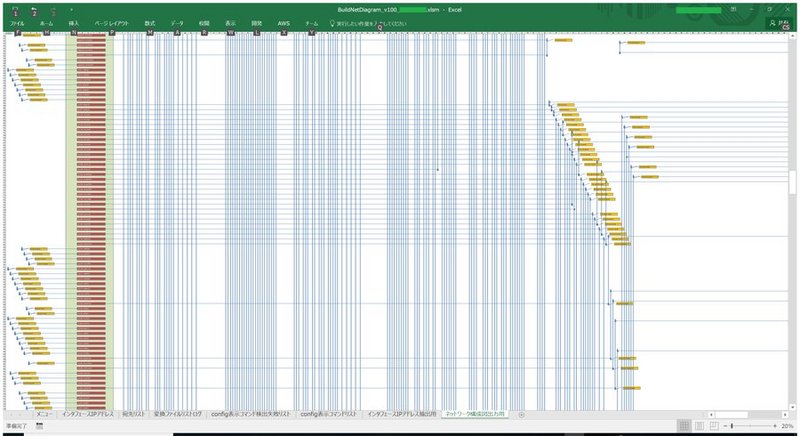Click the 共有 share button

pos(780,23)
